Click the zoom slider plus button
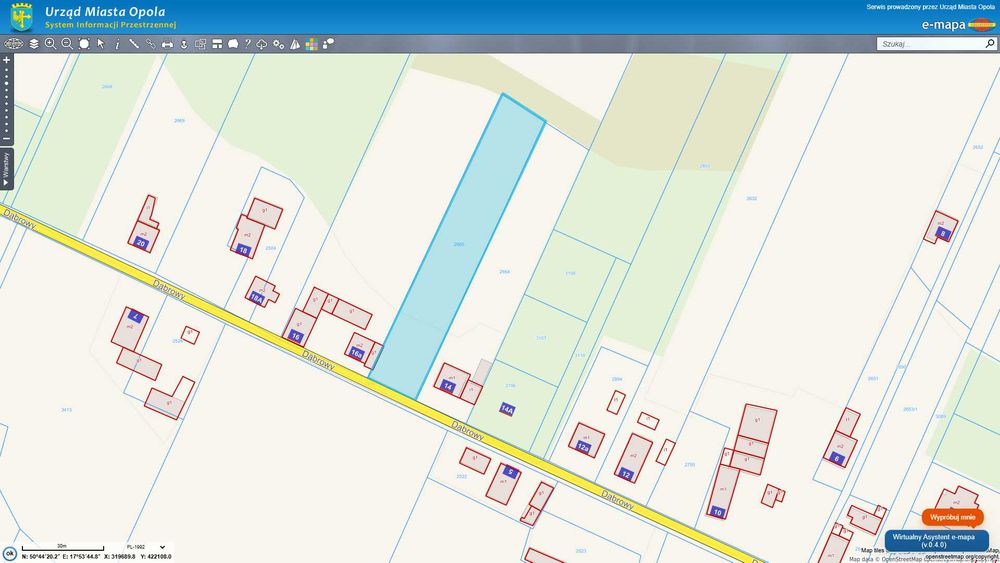The width and height of the screenshot is (1000, 563). pyautogui.click(x=6, y=60)
